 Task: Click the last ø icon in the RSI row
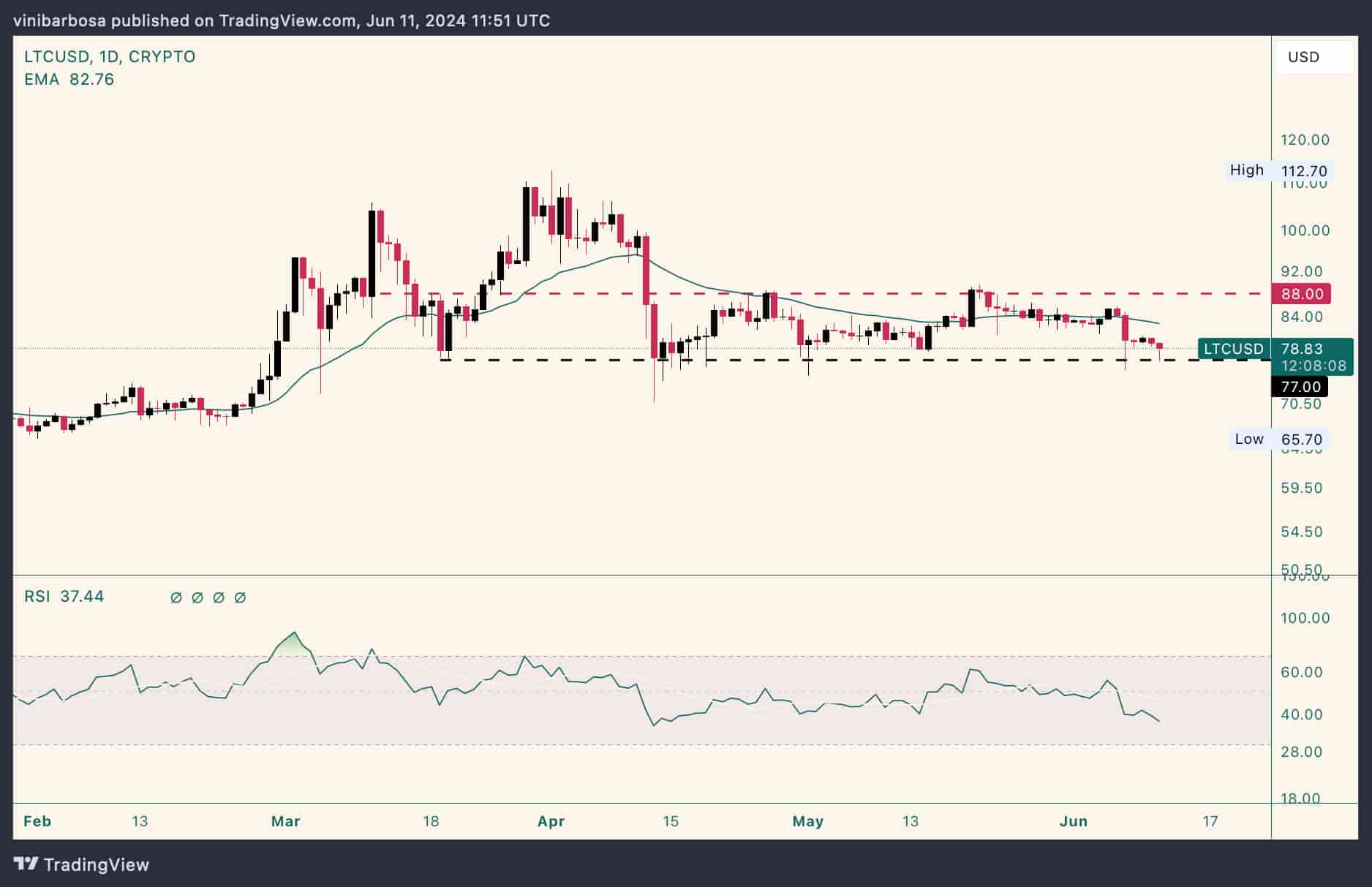pos(241,597)
